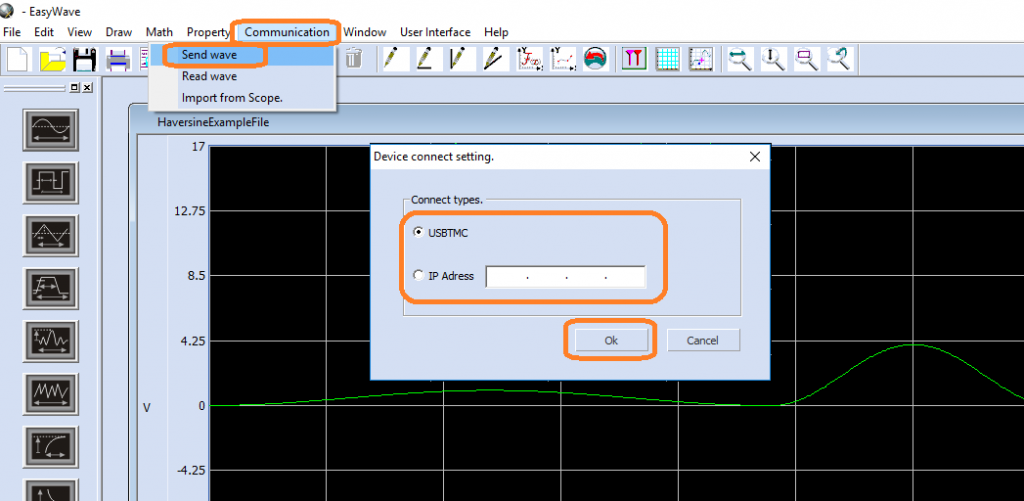Open the Communication menu
Screen dimensions: 1024x501
click(287, 32)
